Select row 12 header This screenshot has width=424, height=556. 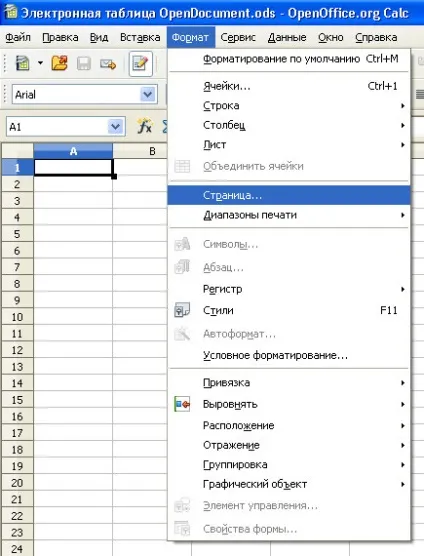click(17, 350)
